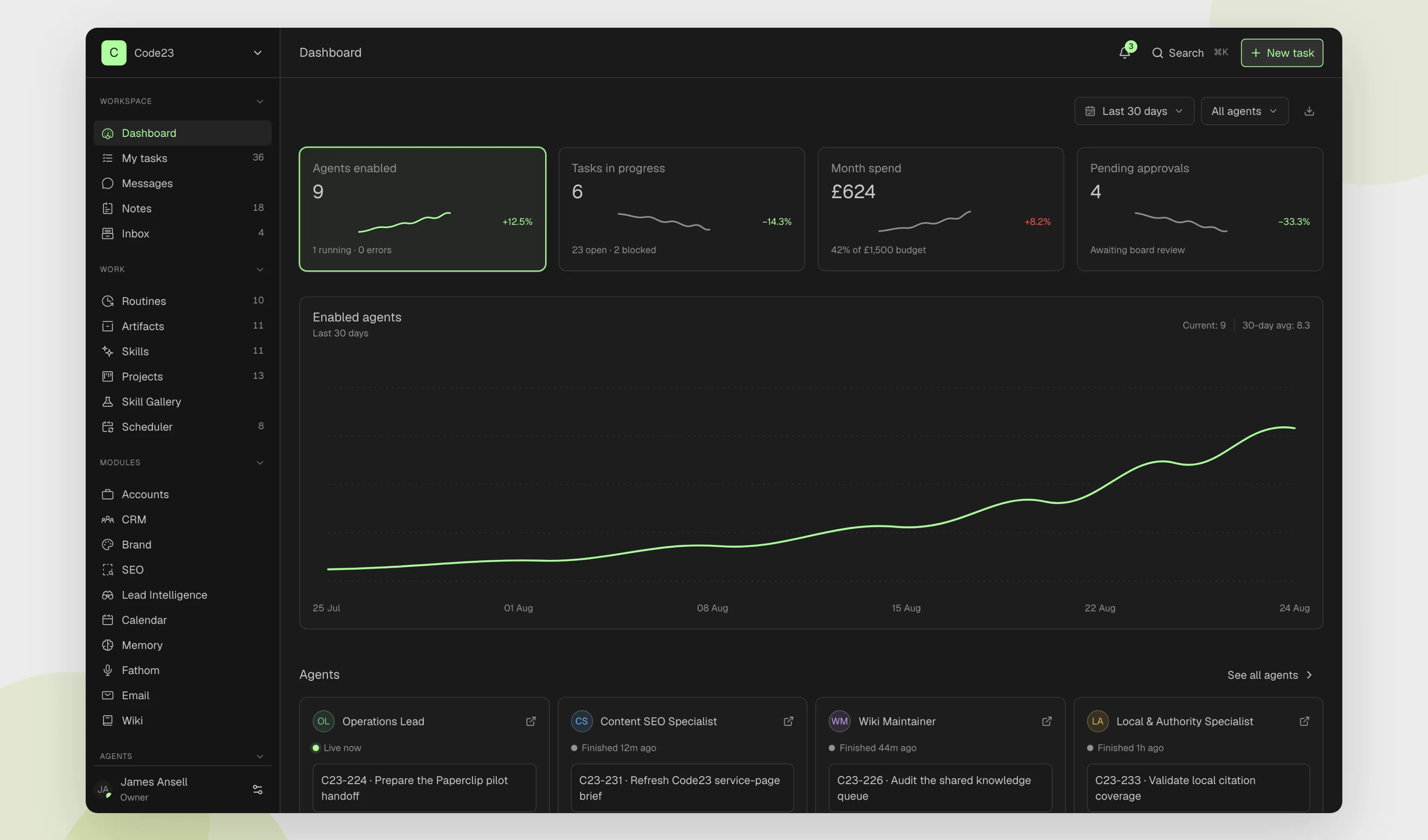Open the Projects icon
1428x840 pixels.
[x=108, y=376]
